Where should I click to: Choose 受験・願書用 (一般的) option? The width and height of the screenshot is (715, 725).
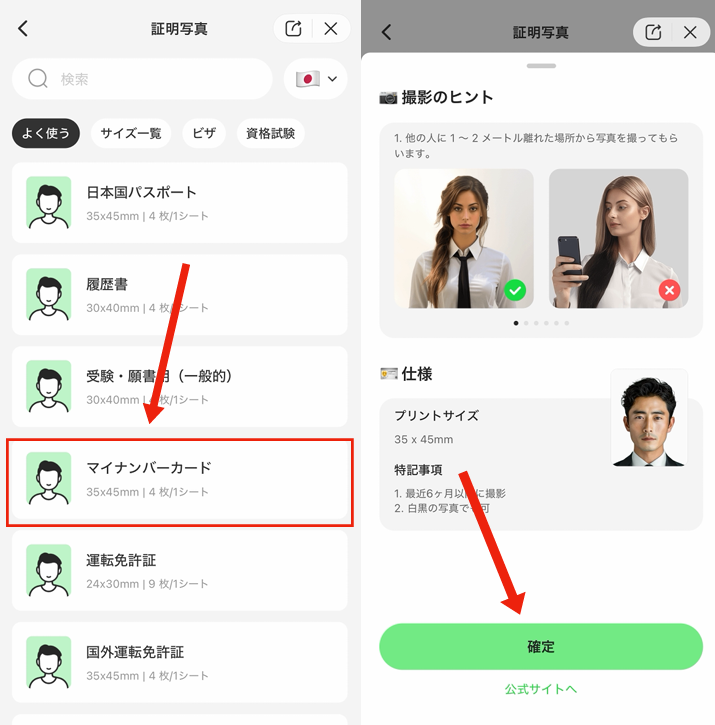tap(179, 387)
